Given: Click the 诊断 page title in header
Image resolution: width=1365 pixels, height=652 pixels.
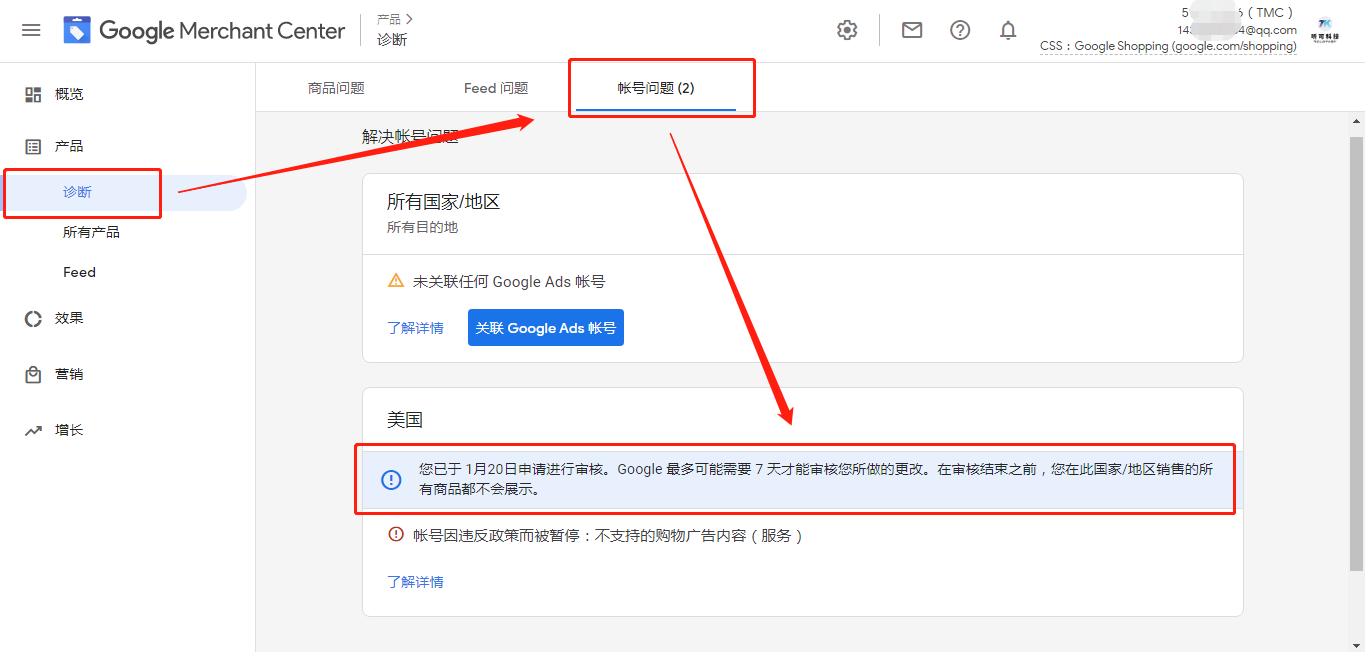Looking at the screenshot, I should (x=392, y=41).
